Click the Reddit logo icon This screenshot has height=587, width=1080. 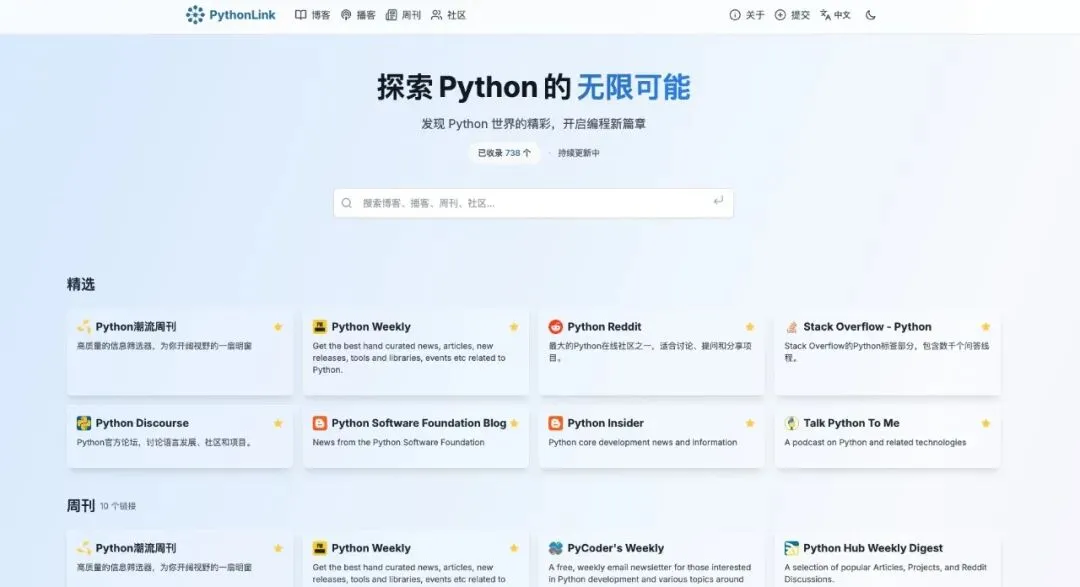coord(556,327)
